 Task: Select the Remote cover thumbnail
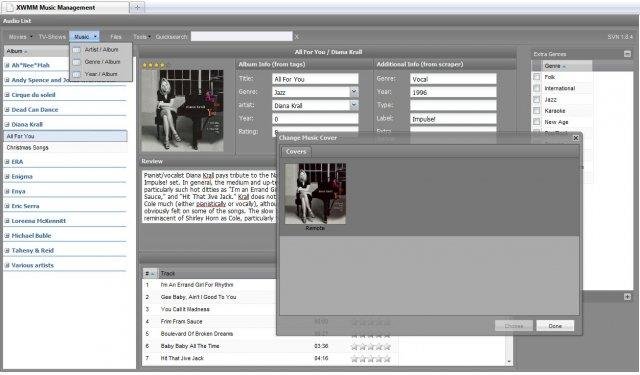coord(315,194)
